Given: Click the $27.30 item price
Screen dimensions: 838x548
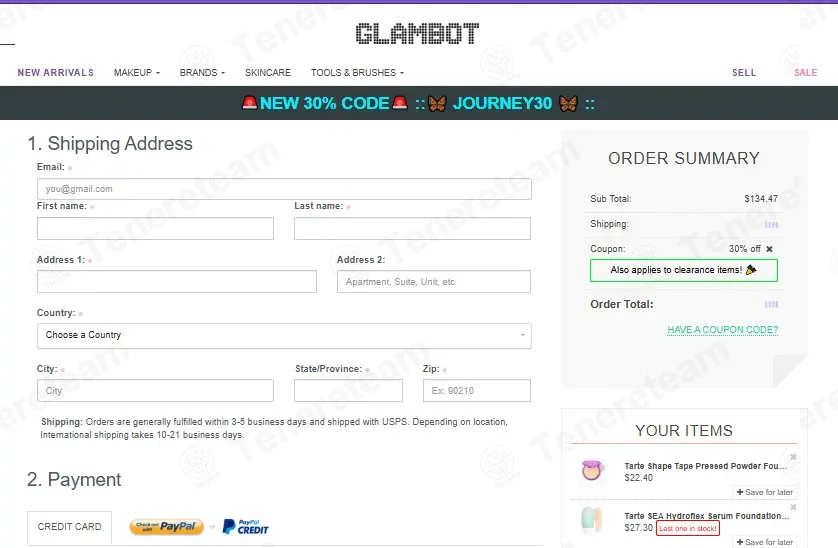Looking at the screenshot, I should (x=639, y=528).
